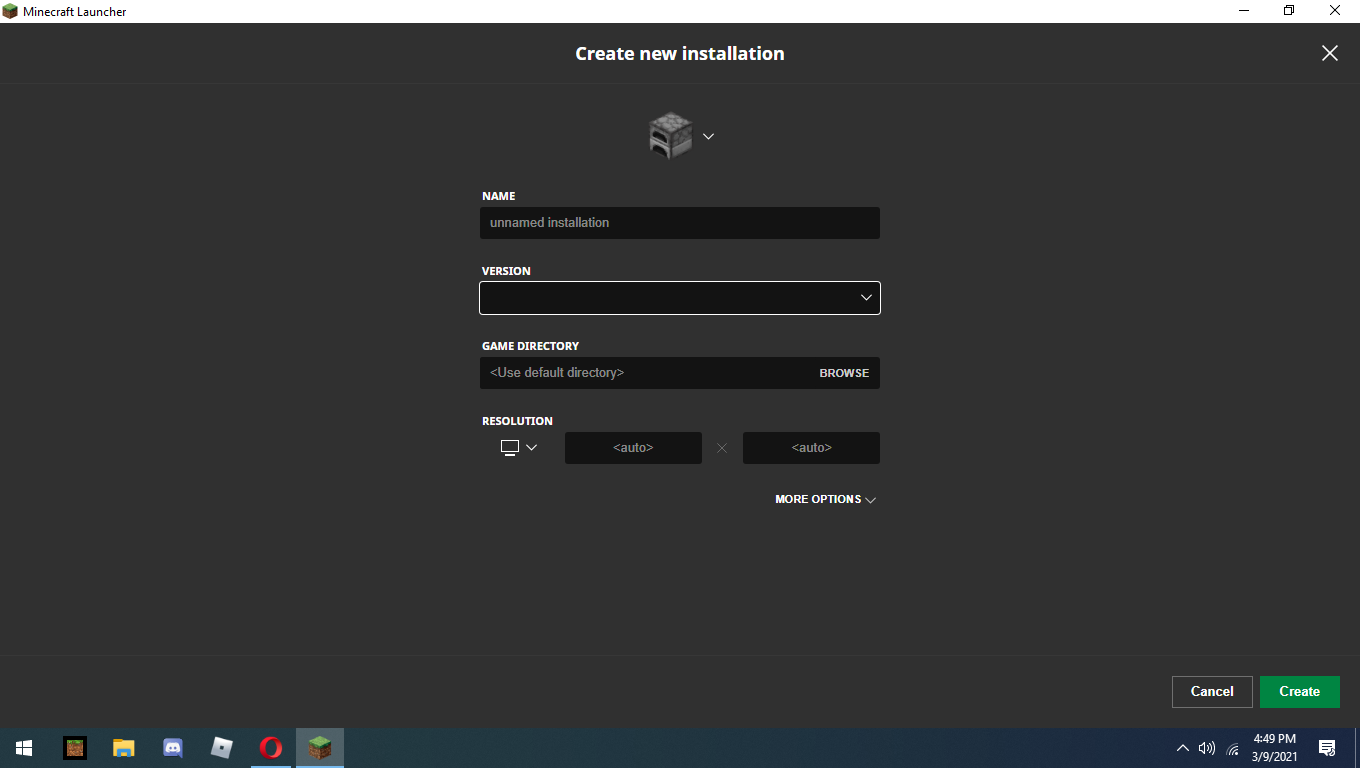
Task: Open the Windows notification center
Action: [x=1328, y=748]
